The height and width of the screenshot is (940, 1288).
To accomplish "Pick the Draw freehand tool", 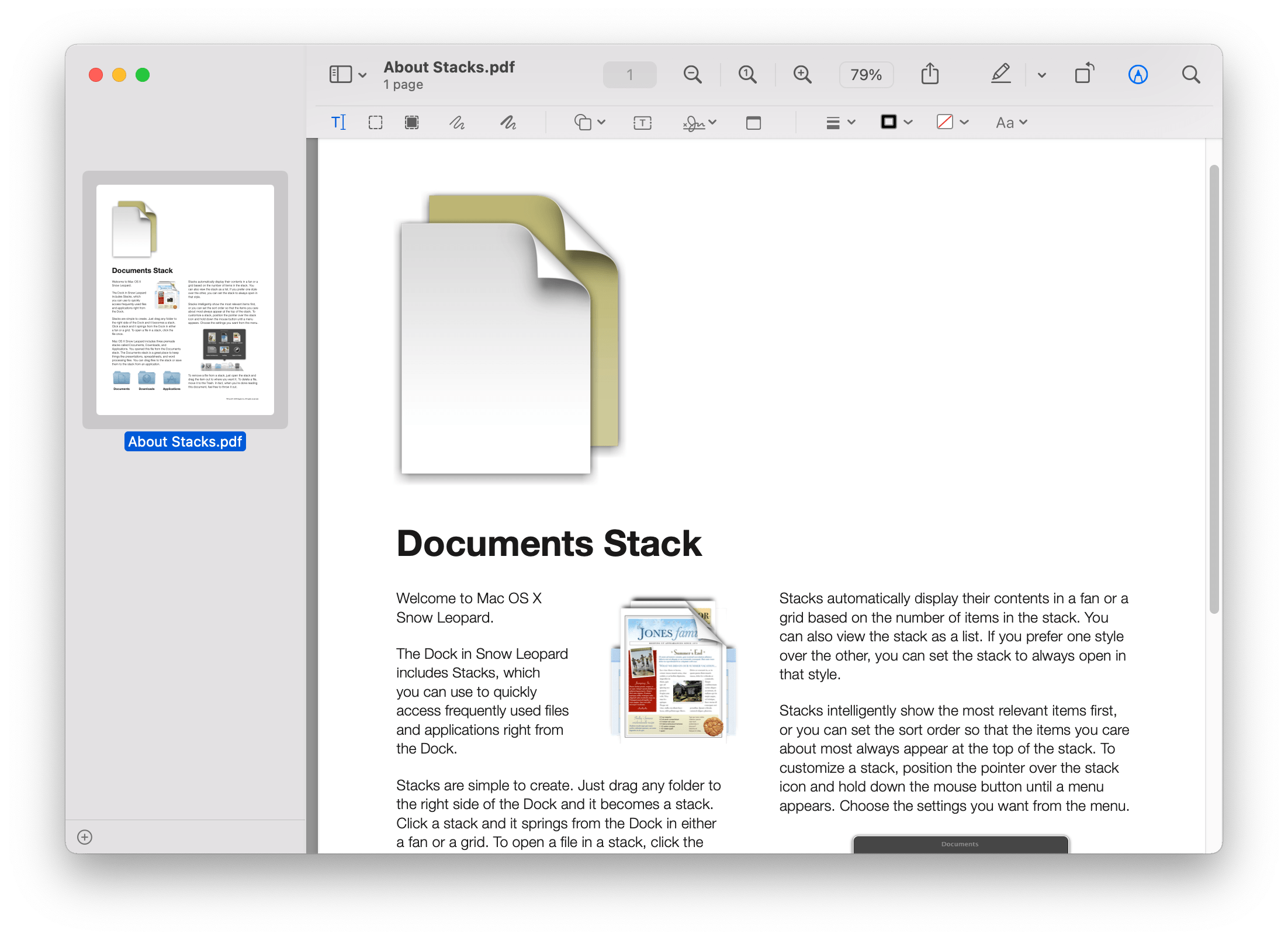I will [508, 122].
